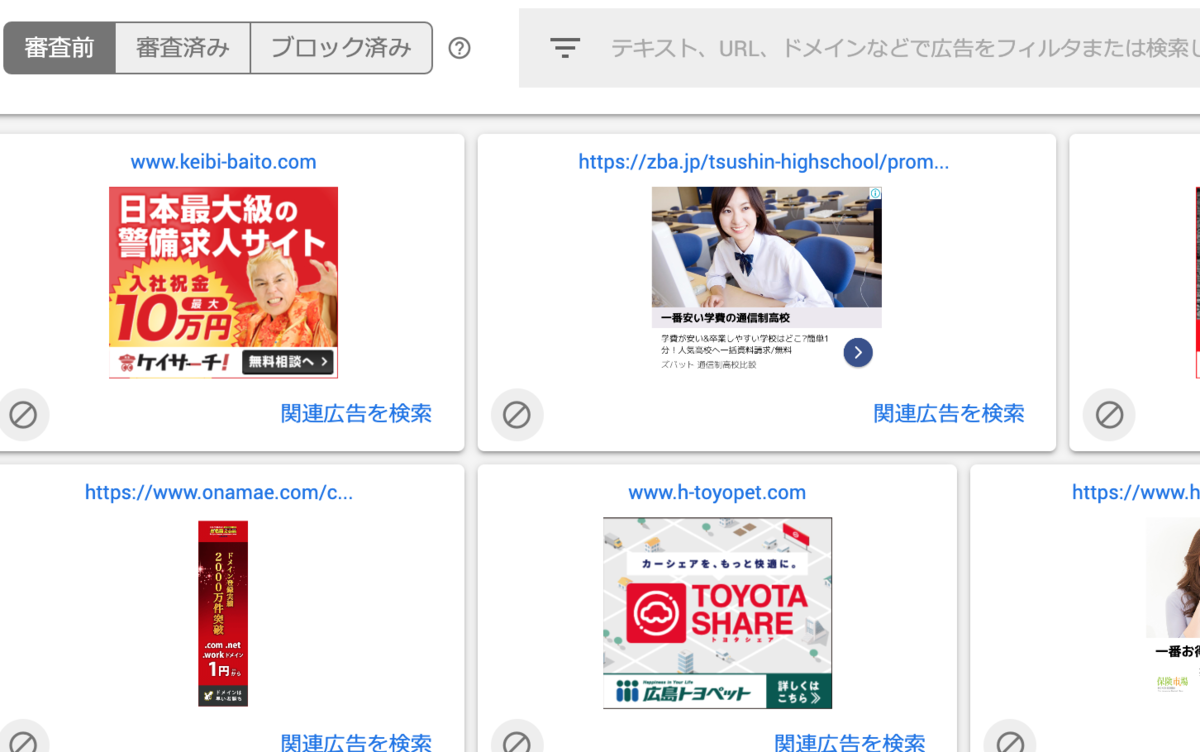The height and width of the screenshot is (752, 1200).
Task: Click 関連広告を検索 under h-toyopet ad
Action: tap(850, 742)
